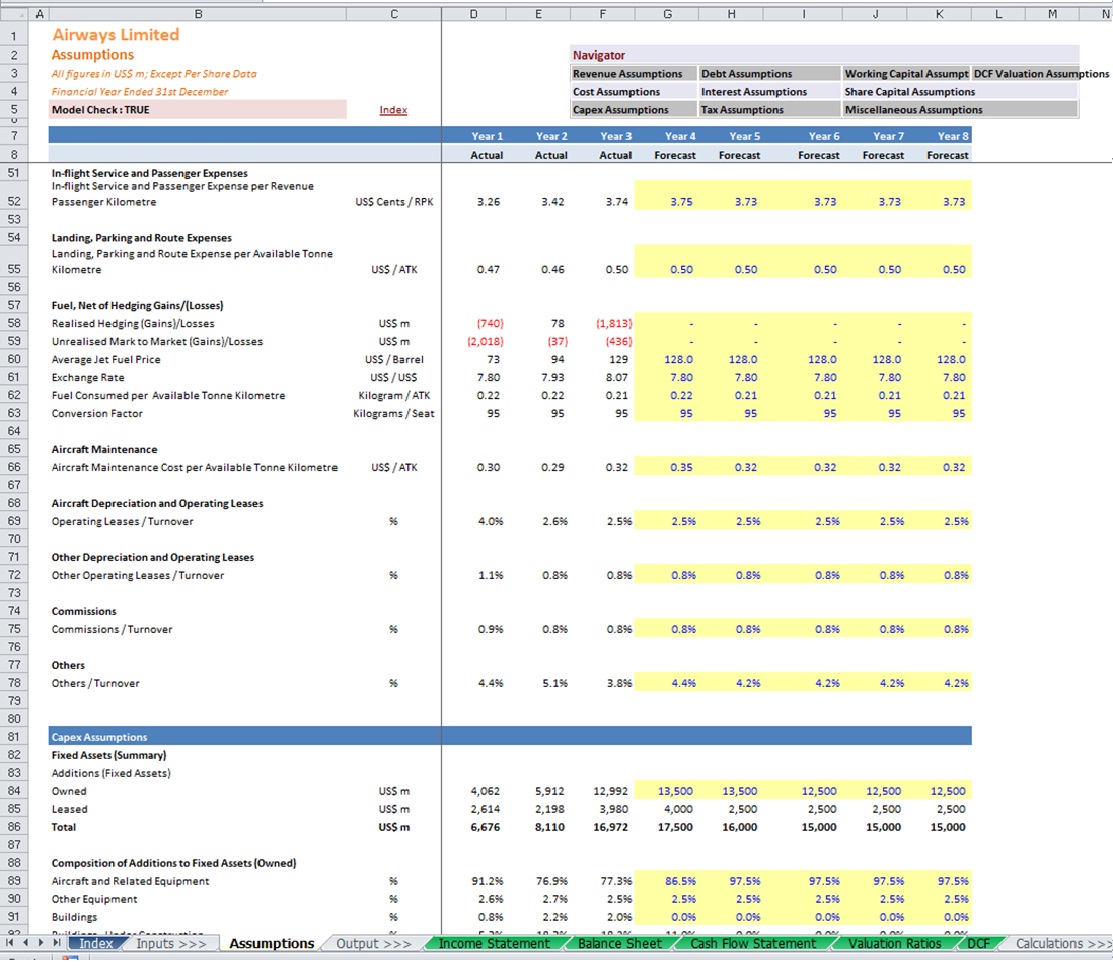The image size is (1113, 969).
Task: Jump to last sheet with navigation arrow
Action: (56, 943)
